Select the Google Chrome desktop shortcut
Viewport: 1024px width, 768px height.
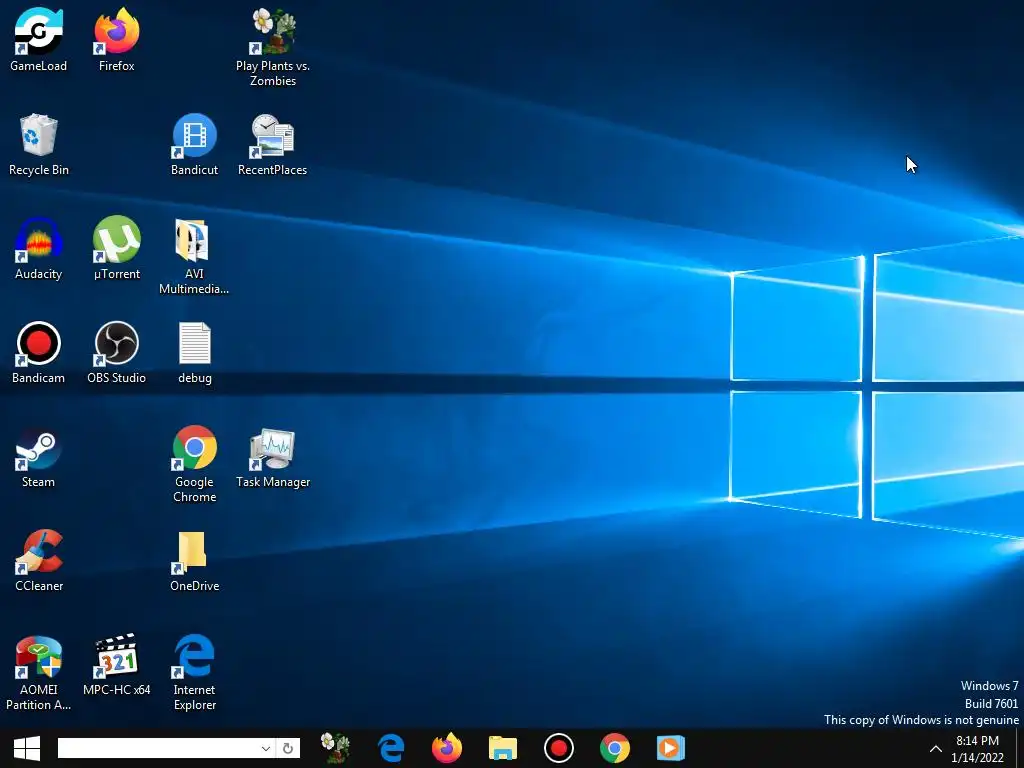click(x=195, y=464)
